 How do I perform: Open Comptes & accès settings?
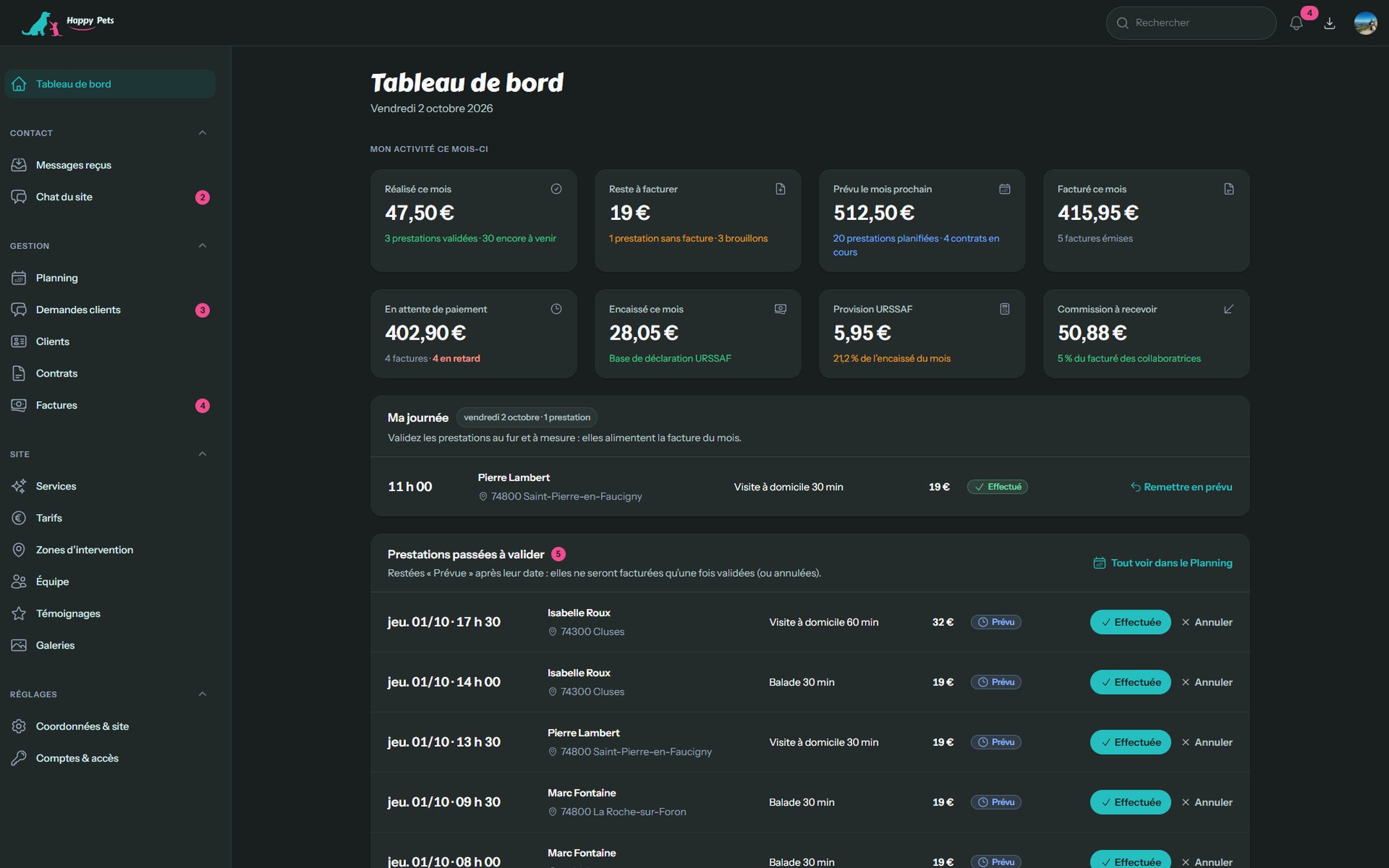(110, 758)
